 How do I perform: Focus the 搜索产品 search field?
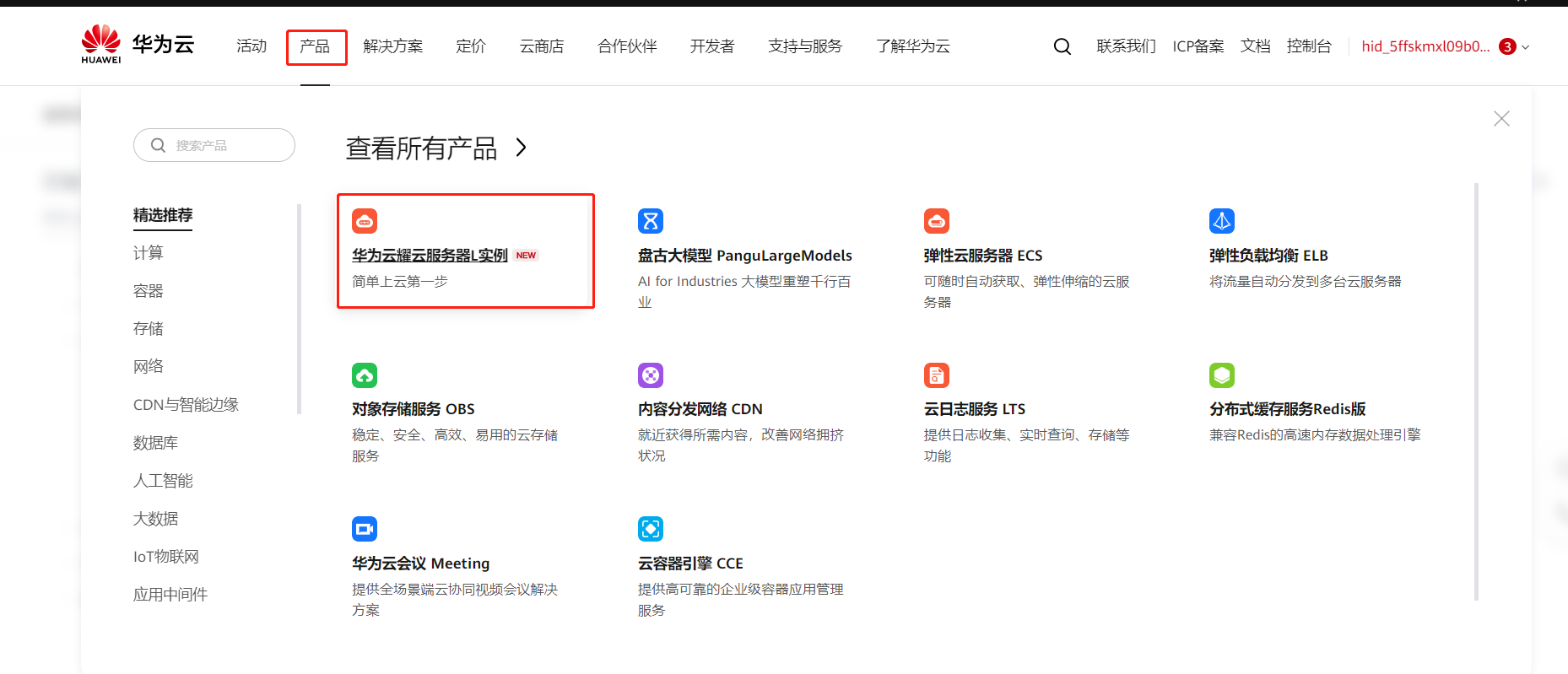(x=214, y=145)
